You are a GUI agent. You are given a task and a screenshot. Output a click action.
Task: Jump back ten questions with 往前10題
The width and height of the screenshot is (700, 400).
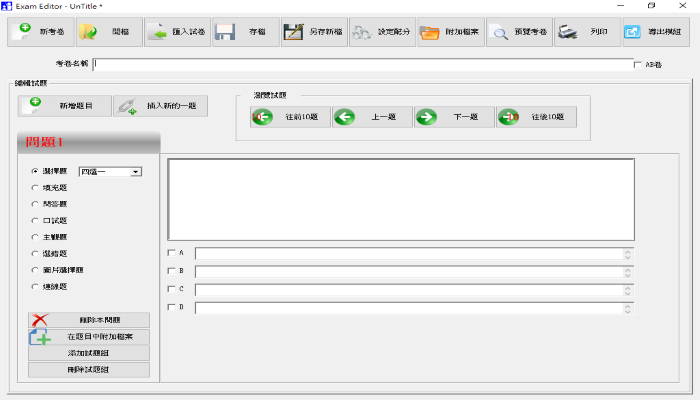(289, 117)
